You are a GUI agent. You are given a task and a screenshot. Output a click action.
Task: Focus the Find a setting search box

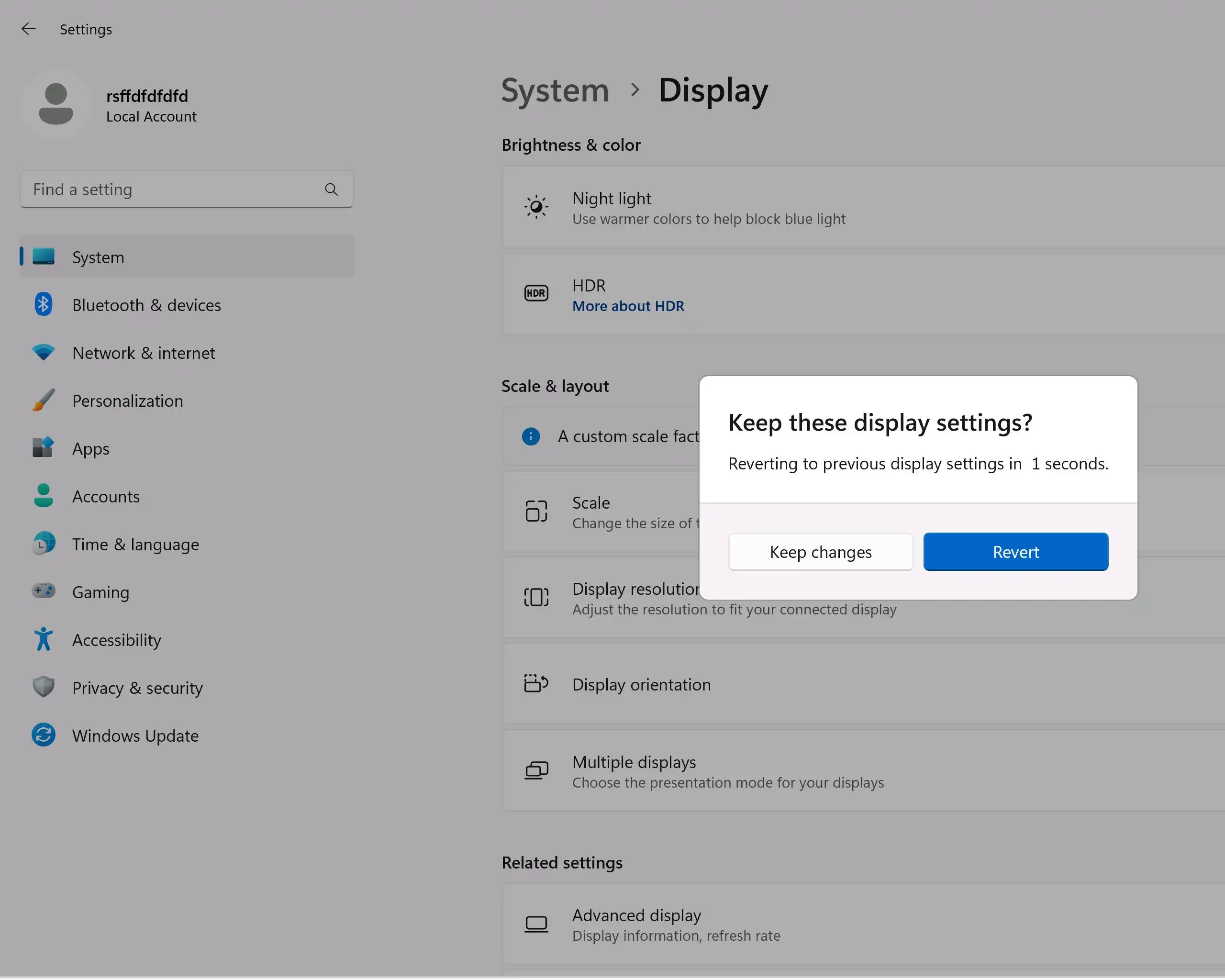pos(170,190)
